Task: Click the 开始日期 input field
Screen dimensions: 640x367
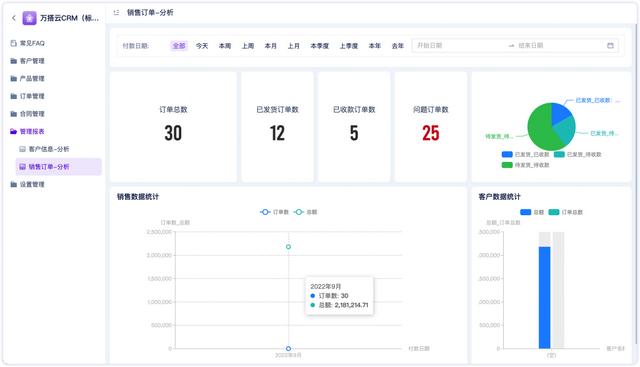Action: (x=459, y=45)
